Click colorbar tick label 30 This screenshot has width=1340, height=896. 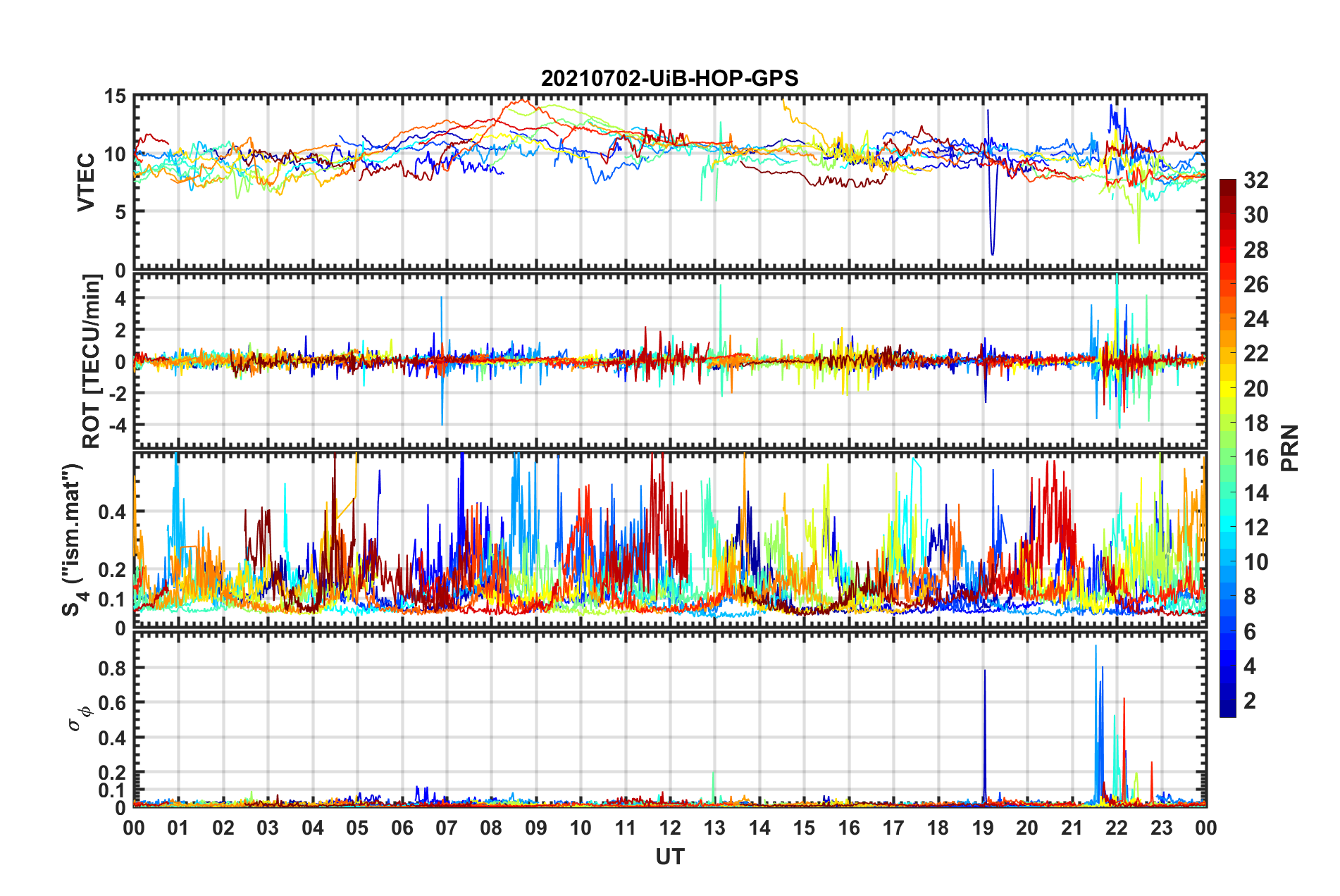point(1255,215)
